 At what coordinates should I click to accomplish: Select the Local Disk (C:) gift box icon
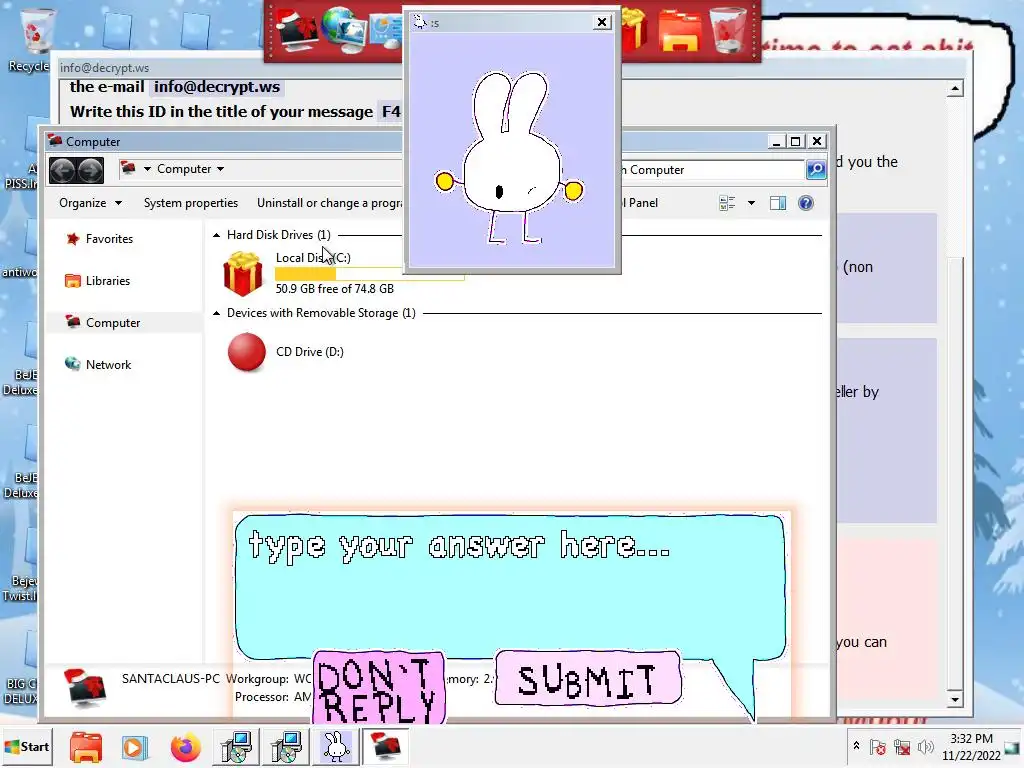[x=243, y=274]
